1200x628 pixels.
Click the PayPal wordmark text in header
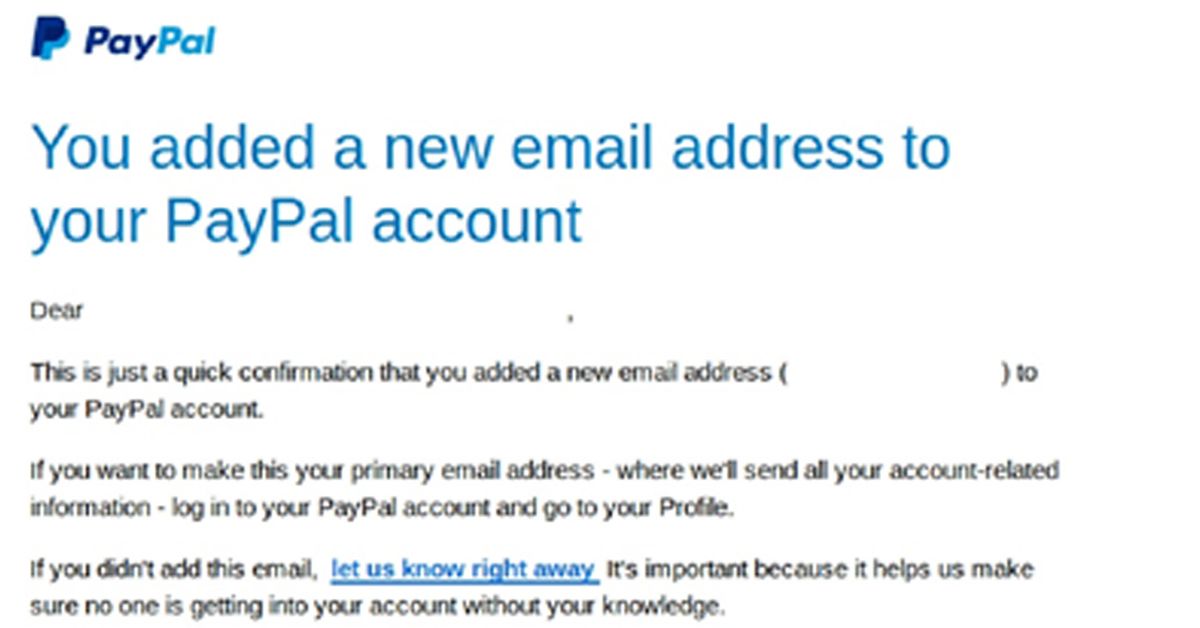pyautogui.click(x=150, y=41)
